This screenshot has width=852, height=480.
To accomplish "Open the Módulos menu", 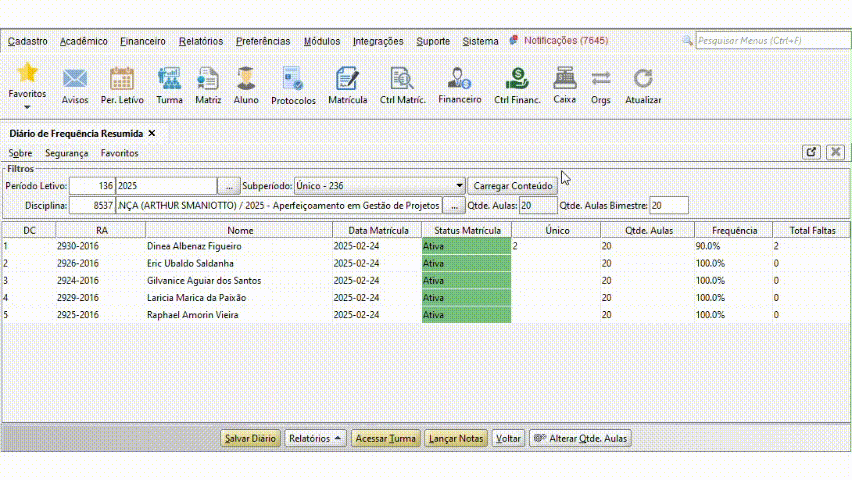I will pyautogui.click(x=322, y=41).
